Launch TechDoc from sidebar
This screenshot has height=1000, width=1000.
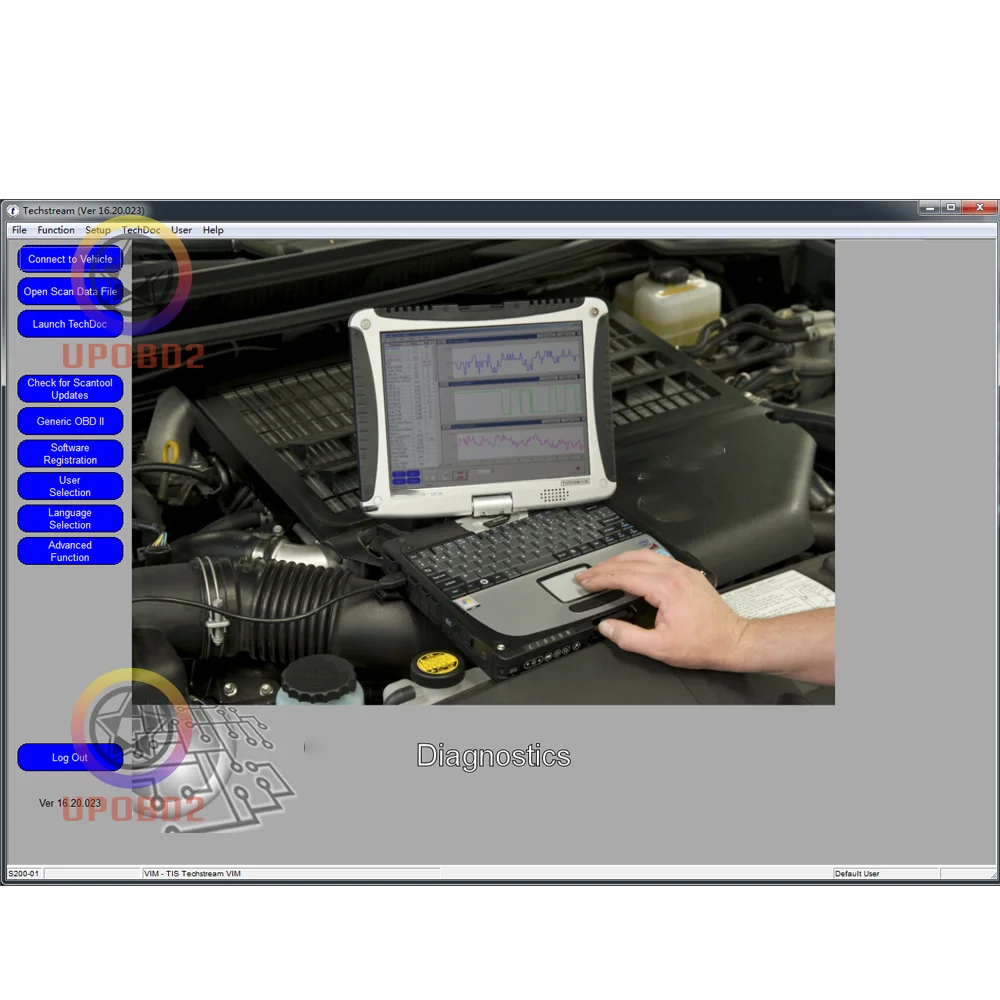tap(70, 324)
